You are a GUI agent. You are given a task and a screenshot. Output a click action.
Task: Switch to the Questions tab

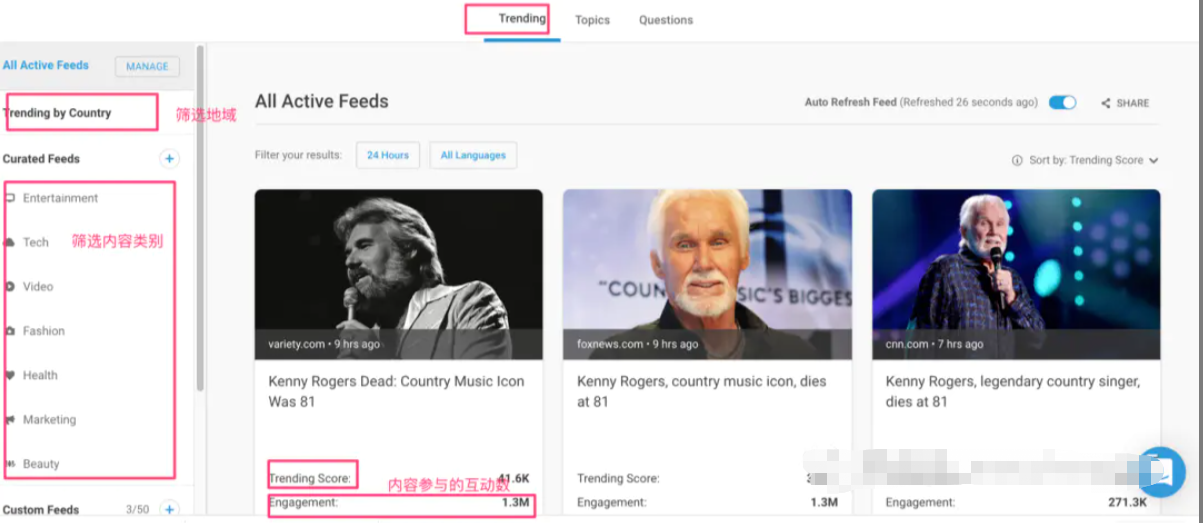pyautogui.click(x=666, y=20)
